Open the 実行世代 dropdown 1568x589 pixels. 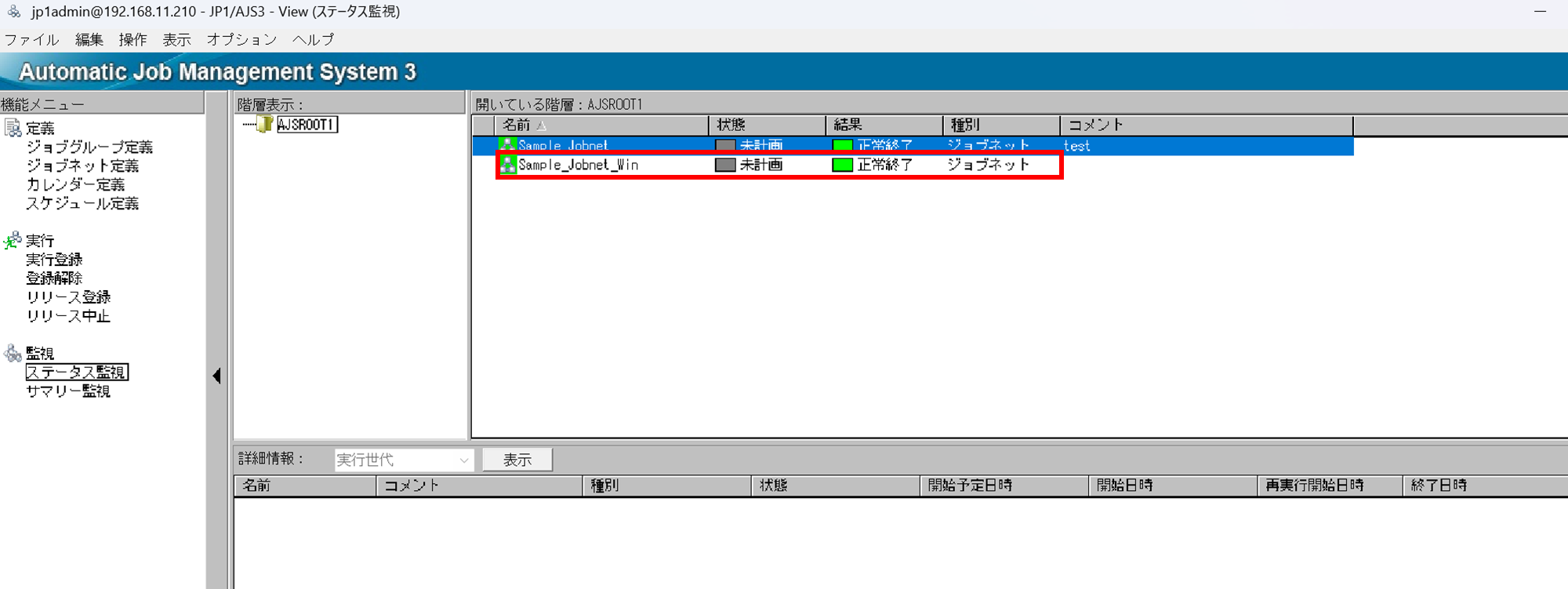point(463,460)
